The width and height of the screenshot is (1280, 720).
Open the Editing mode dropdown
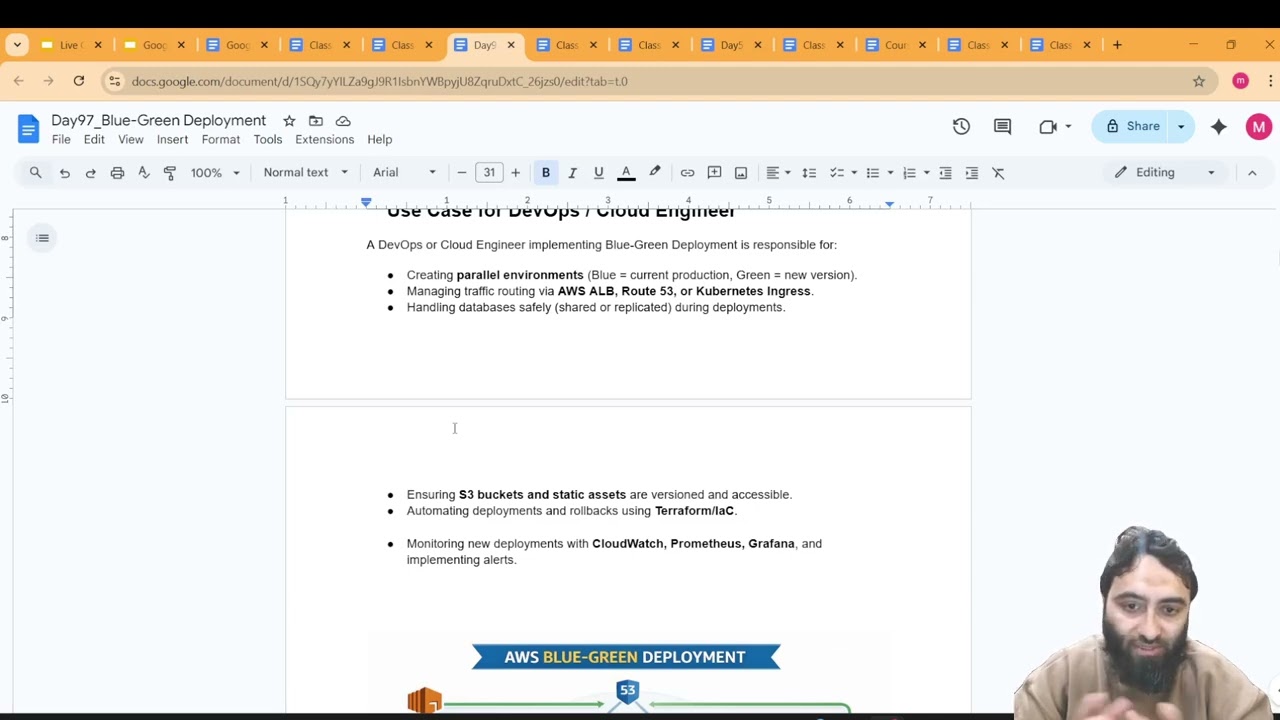coord(1165,173)
